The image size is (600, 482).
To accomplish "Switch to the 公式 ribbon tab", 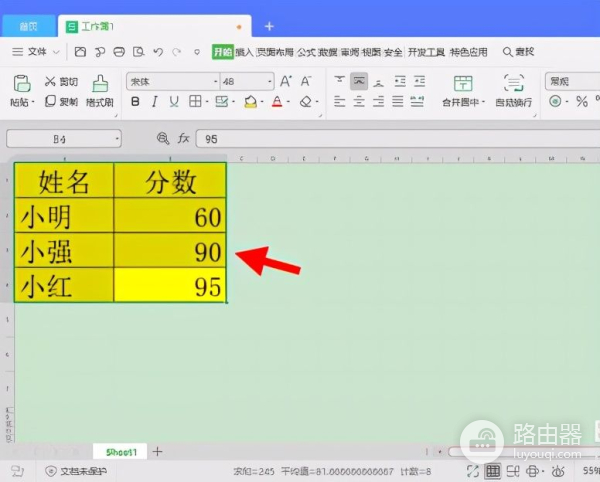I will (x=306, y=52).
